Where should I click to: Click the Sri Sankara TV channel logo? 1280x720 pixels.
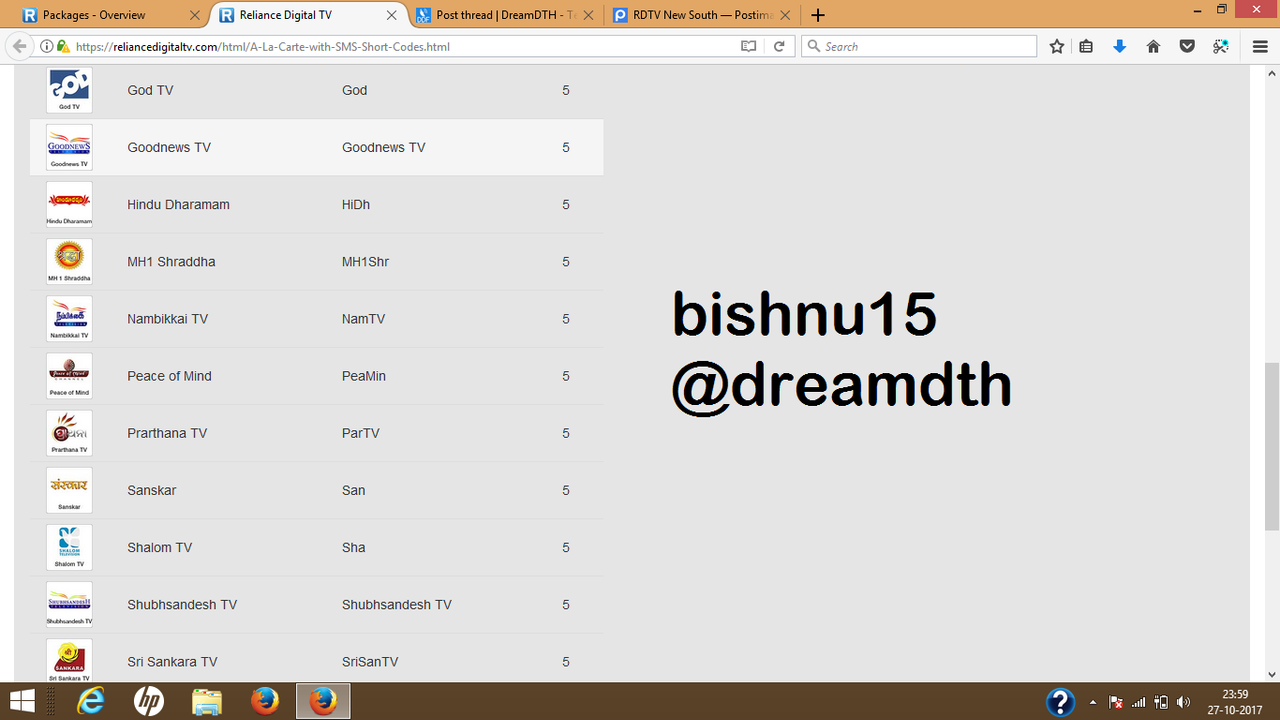point(69,660)
